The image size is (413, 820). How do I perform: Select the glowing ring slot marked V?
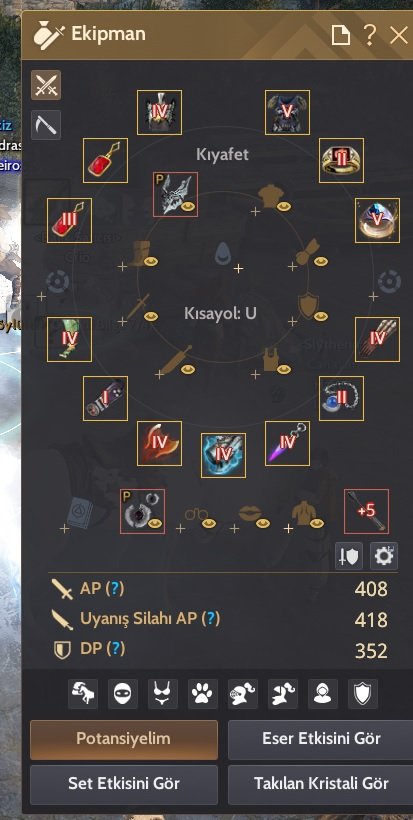[377, 221]
